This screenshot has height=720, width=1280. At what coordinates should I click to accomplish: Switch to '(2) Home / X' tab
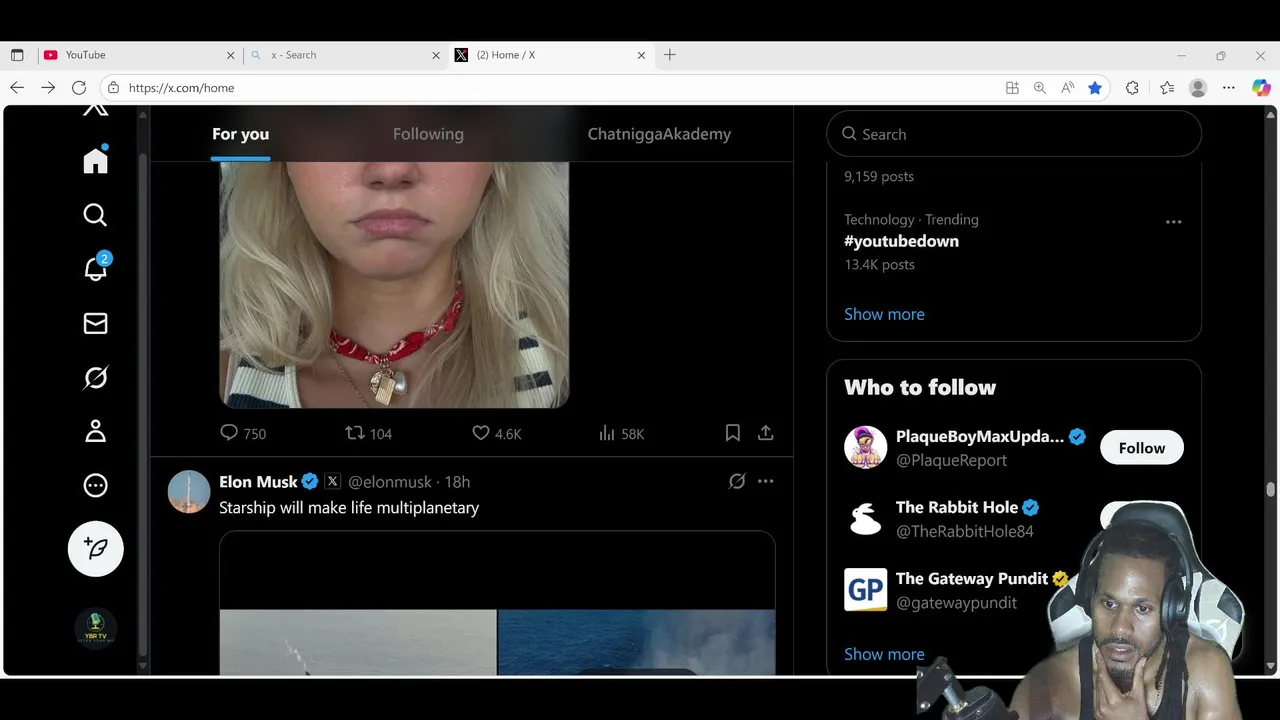(x=551, y=55)
